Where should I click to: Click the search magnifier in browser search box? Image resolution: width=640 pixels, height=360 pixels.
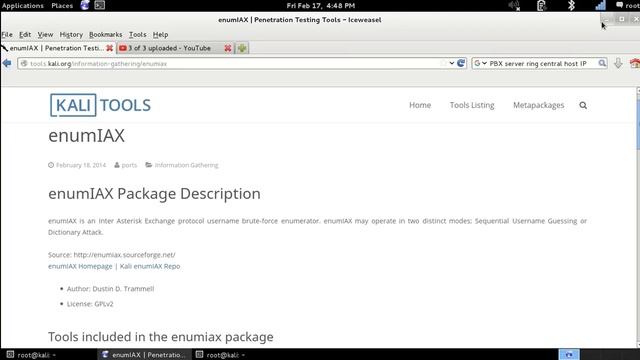coord(602,63)
